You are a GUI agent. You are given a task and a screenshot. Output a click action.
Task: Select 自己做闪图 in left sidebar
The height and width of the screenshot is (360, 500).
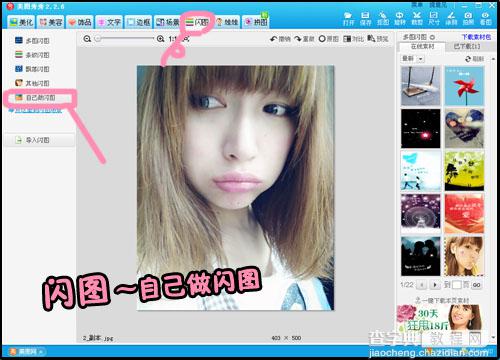tap(40, 98)
